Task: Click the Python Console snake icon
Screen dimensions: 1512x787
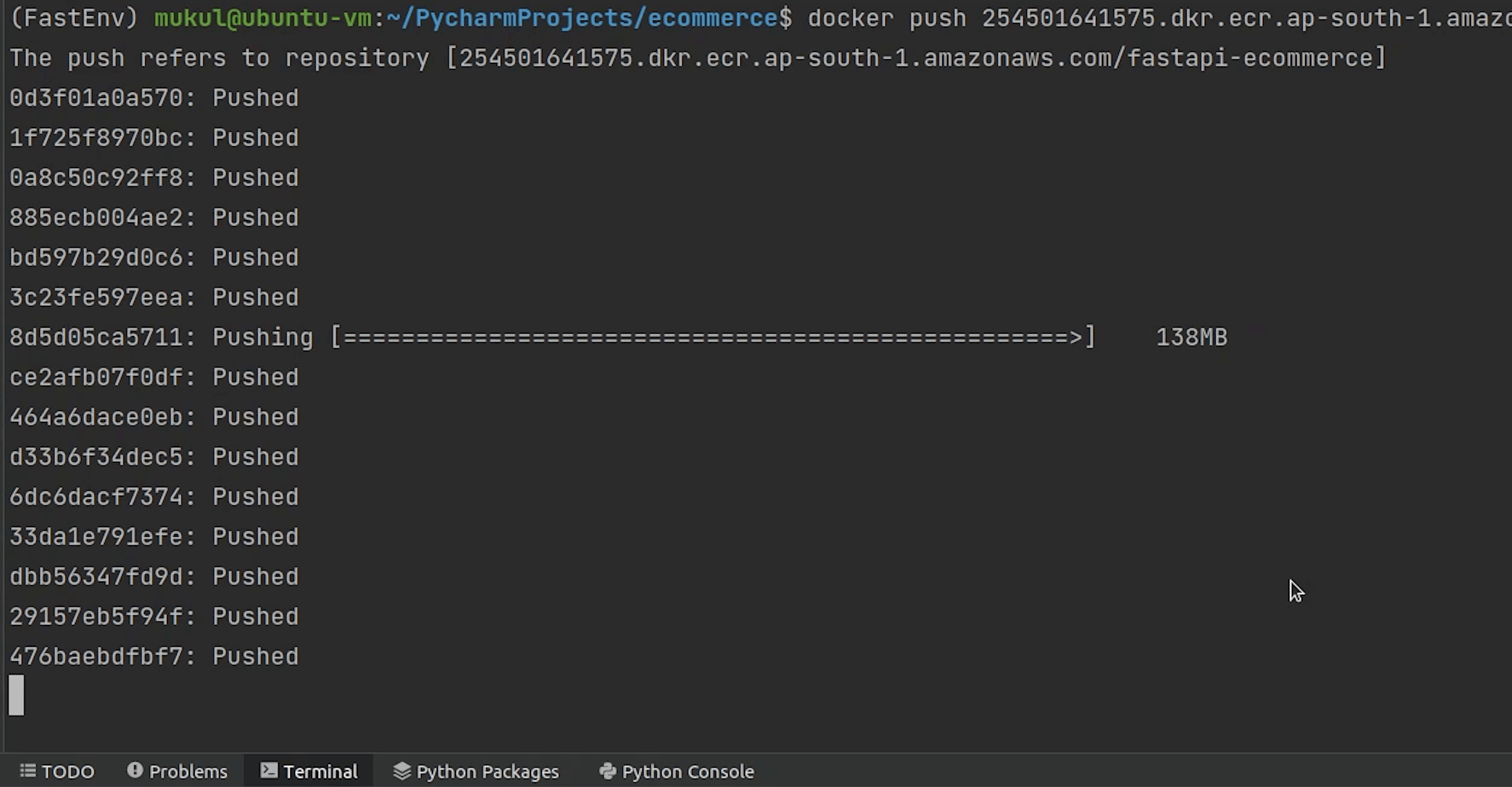Action: coord(607,771)
